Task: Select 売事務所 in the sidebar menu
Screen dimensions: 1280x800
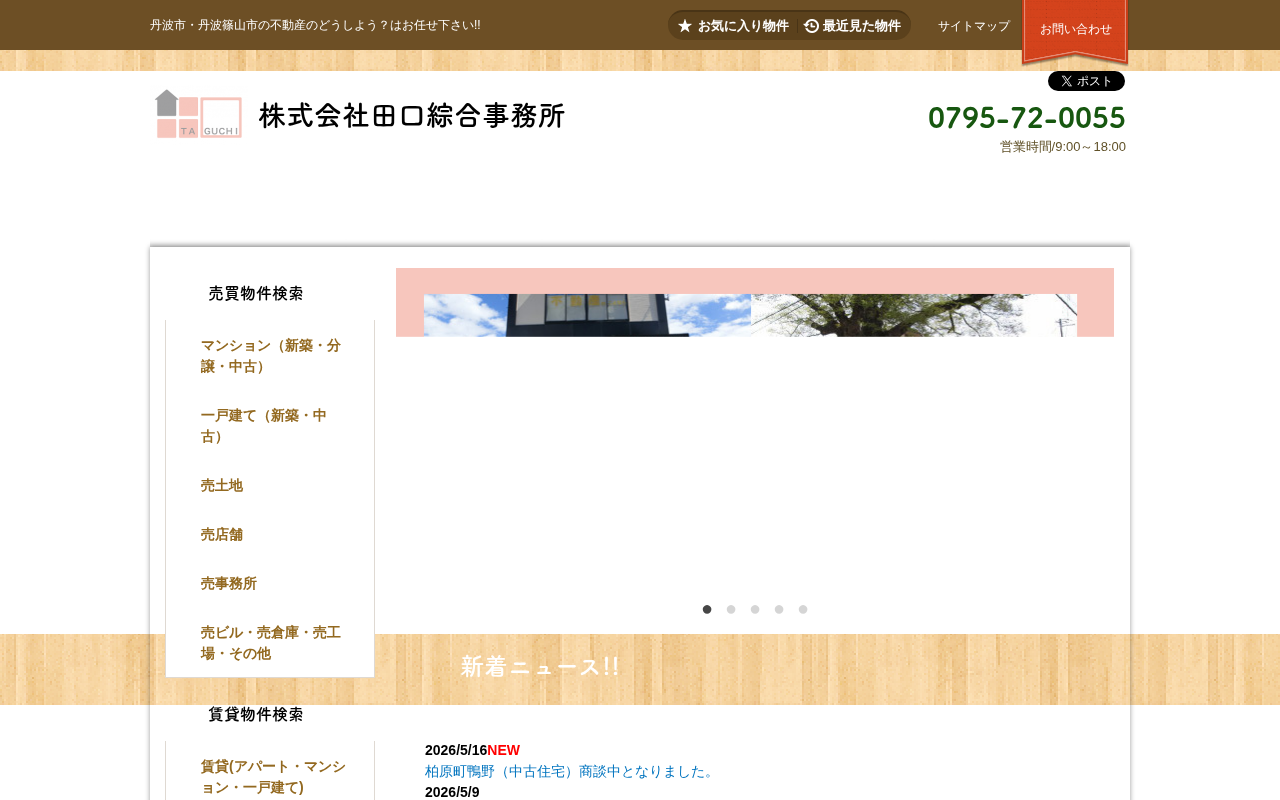Action: point(270,583)
